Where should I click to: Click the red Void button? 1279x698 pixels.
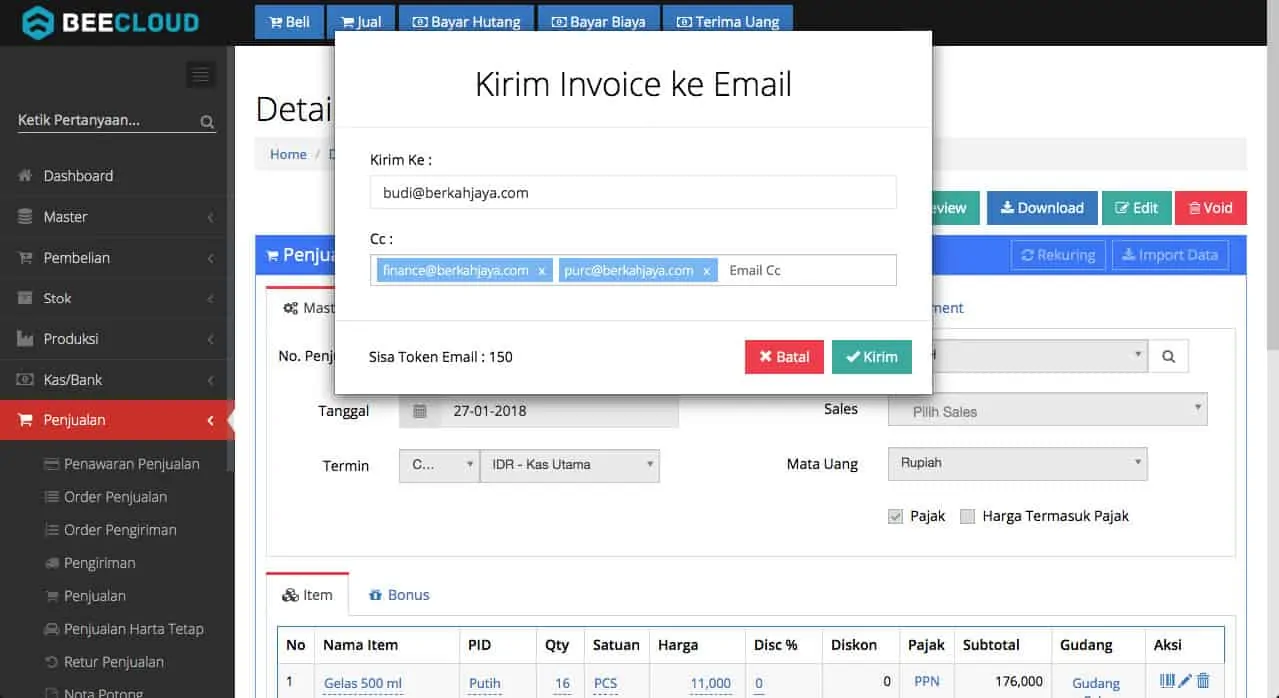point(1211,208)
